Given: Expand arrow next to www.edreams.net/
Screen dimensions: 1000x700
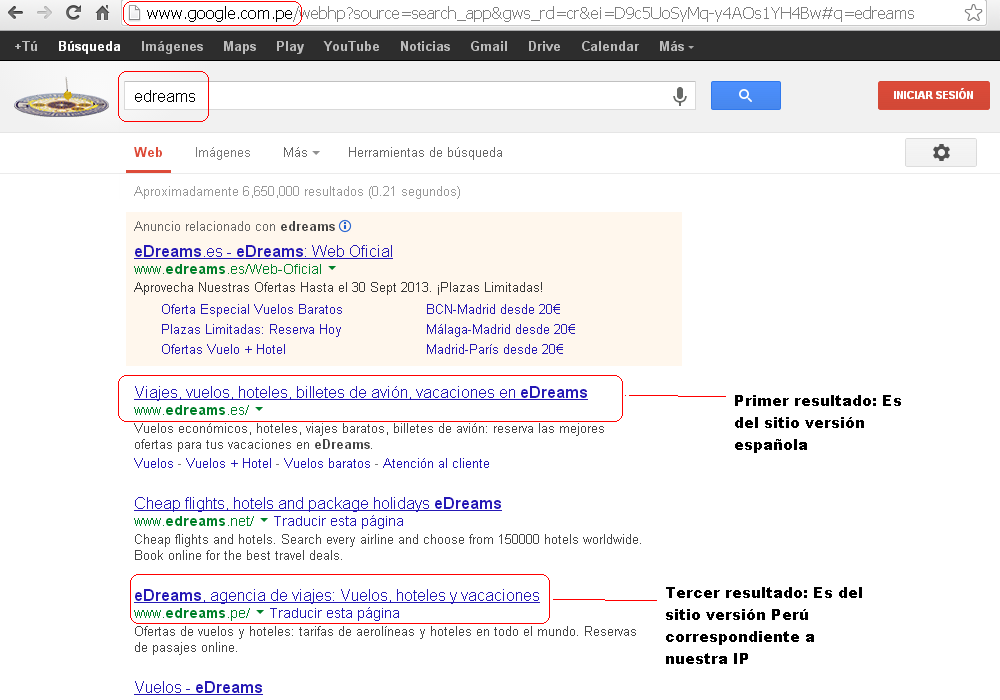Looking at the screenshot, I should pos(264,520).
